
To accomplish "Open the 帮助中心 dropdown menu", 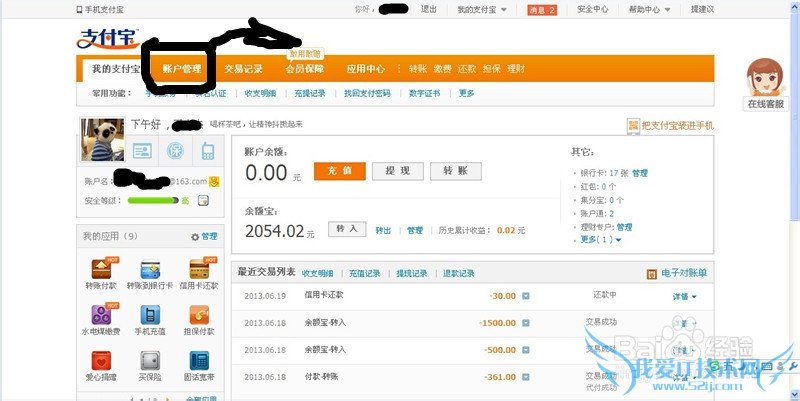I will [x=649, y=10].
